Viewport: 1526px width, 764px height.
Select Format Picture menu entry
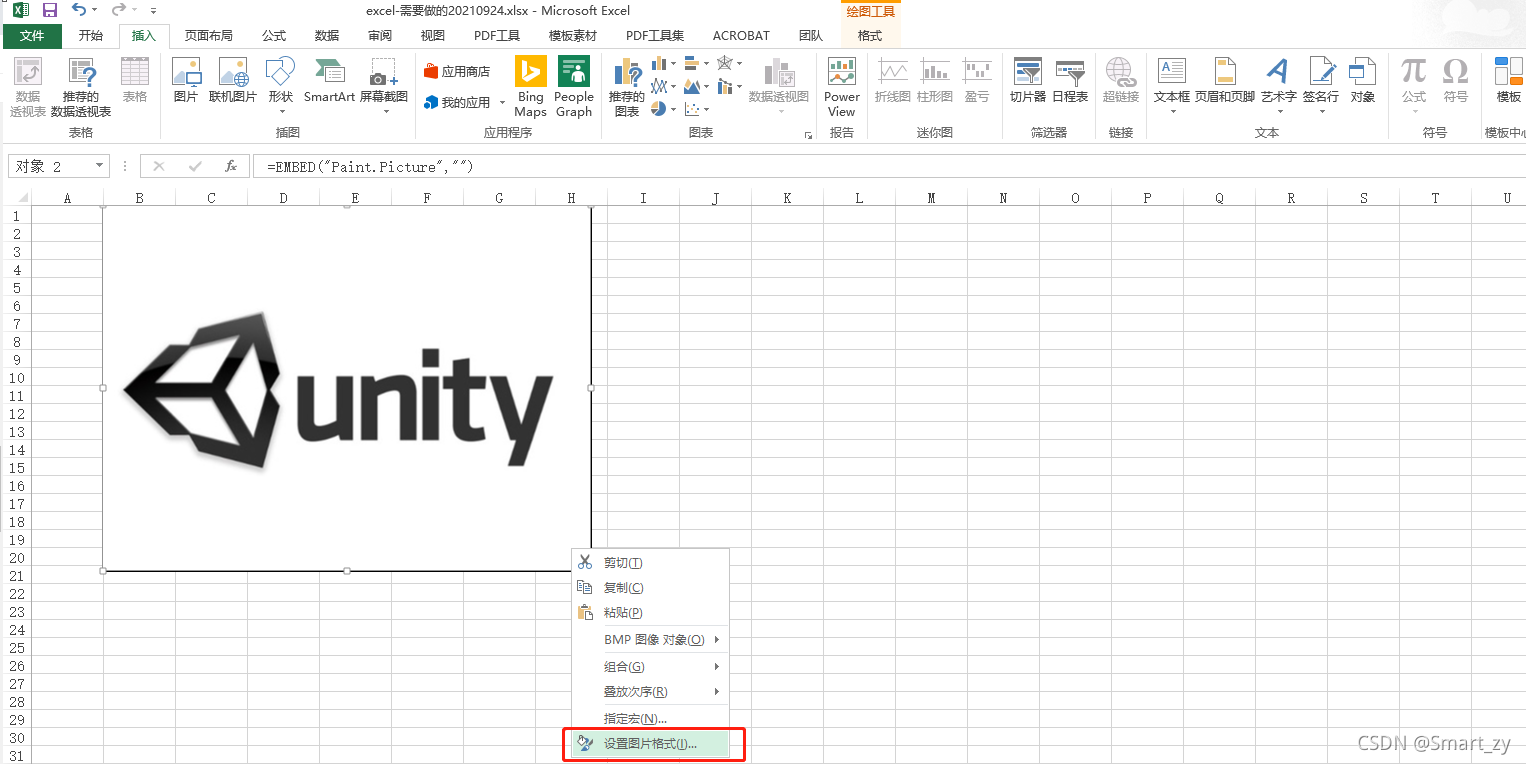(650, 744)
